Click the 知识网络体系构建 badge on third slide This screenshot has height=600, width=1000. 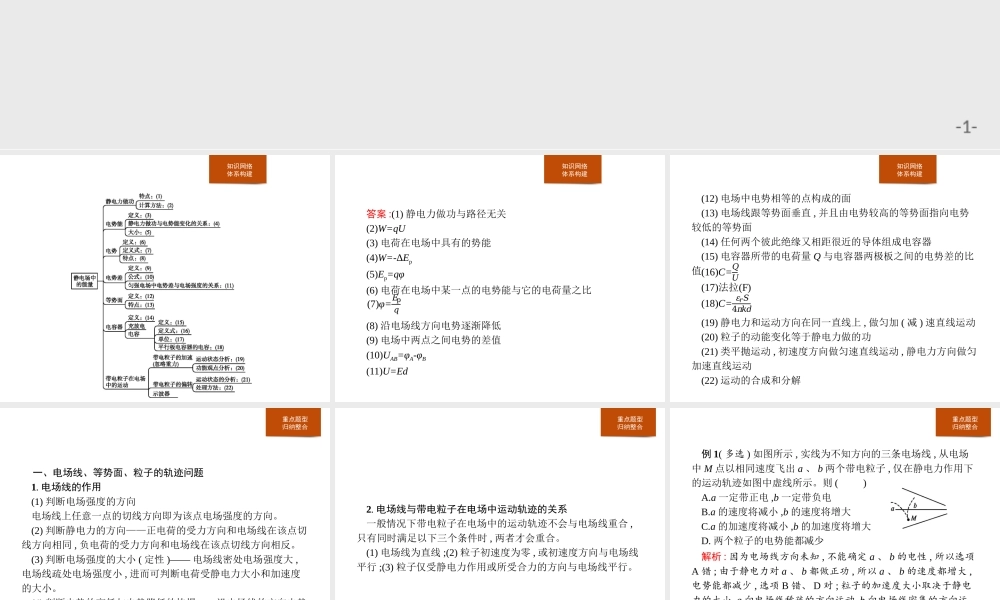909,169
